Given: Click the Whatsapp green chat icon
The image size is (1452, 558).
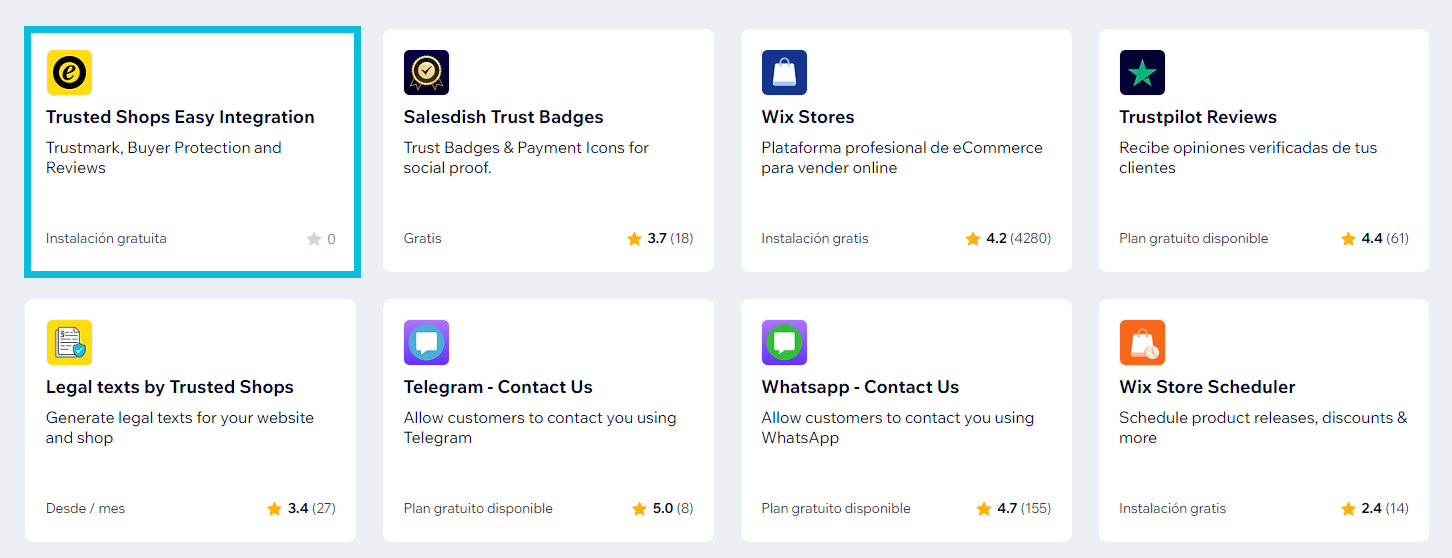Looking at the screenshot, I should [784, 342].
